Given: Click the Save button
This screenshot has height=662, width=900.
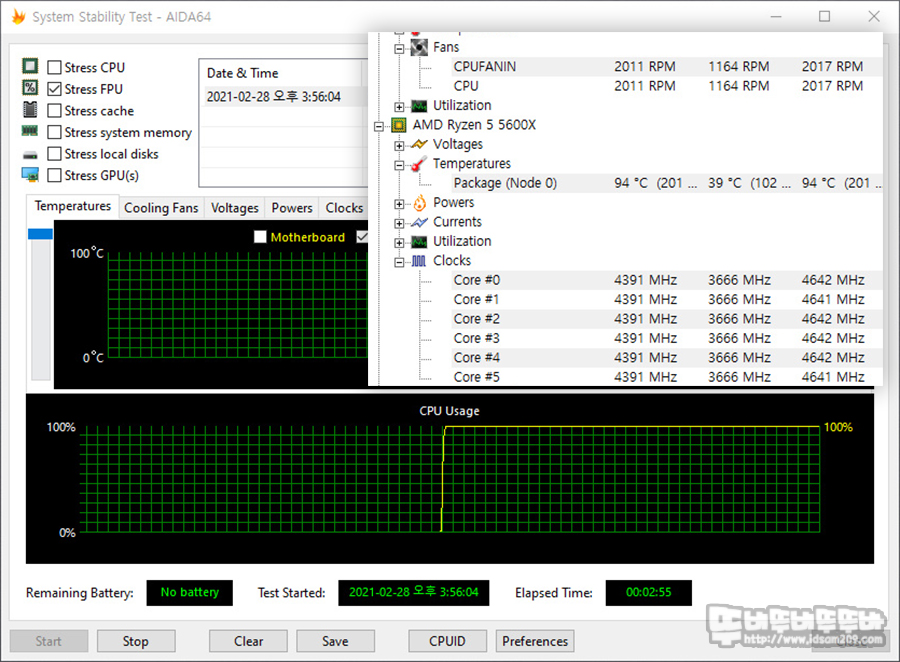Looking at the screenshot, I should 335,641.
